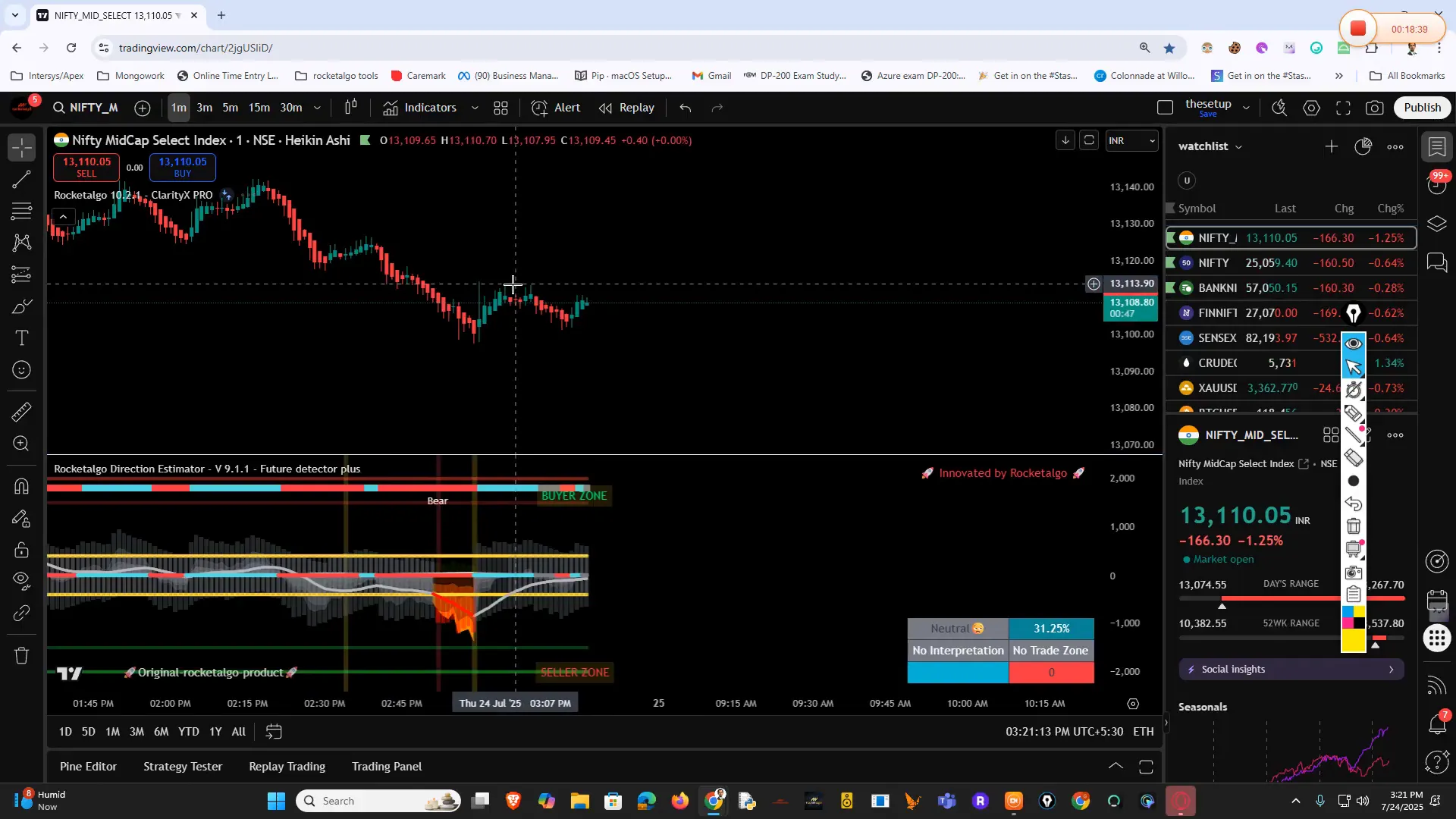Select the zoom in tool
The width and height of the screenshot is (1456, 819).
22,444
